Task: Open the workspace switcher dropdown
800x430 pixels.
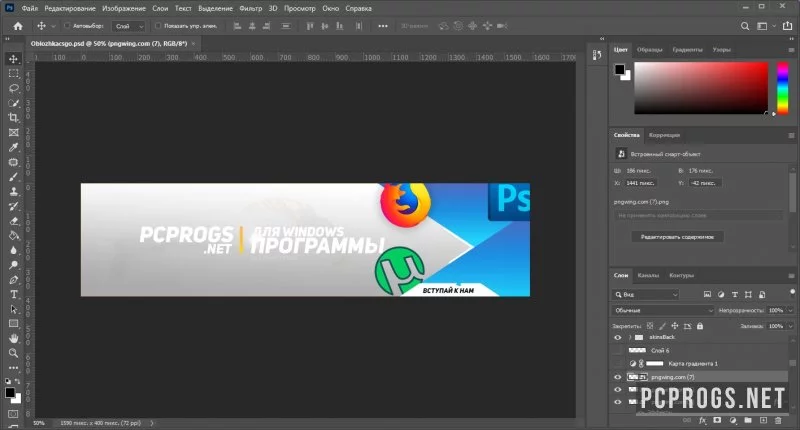Action: [765, 26]
